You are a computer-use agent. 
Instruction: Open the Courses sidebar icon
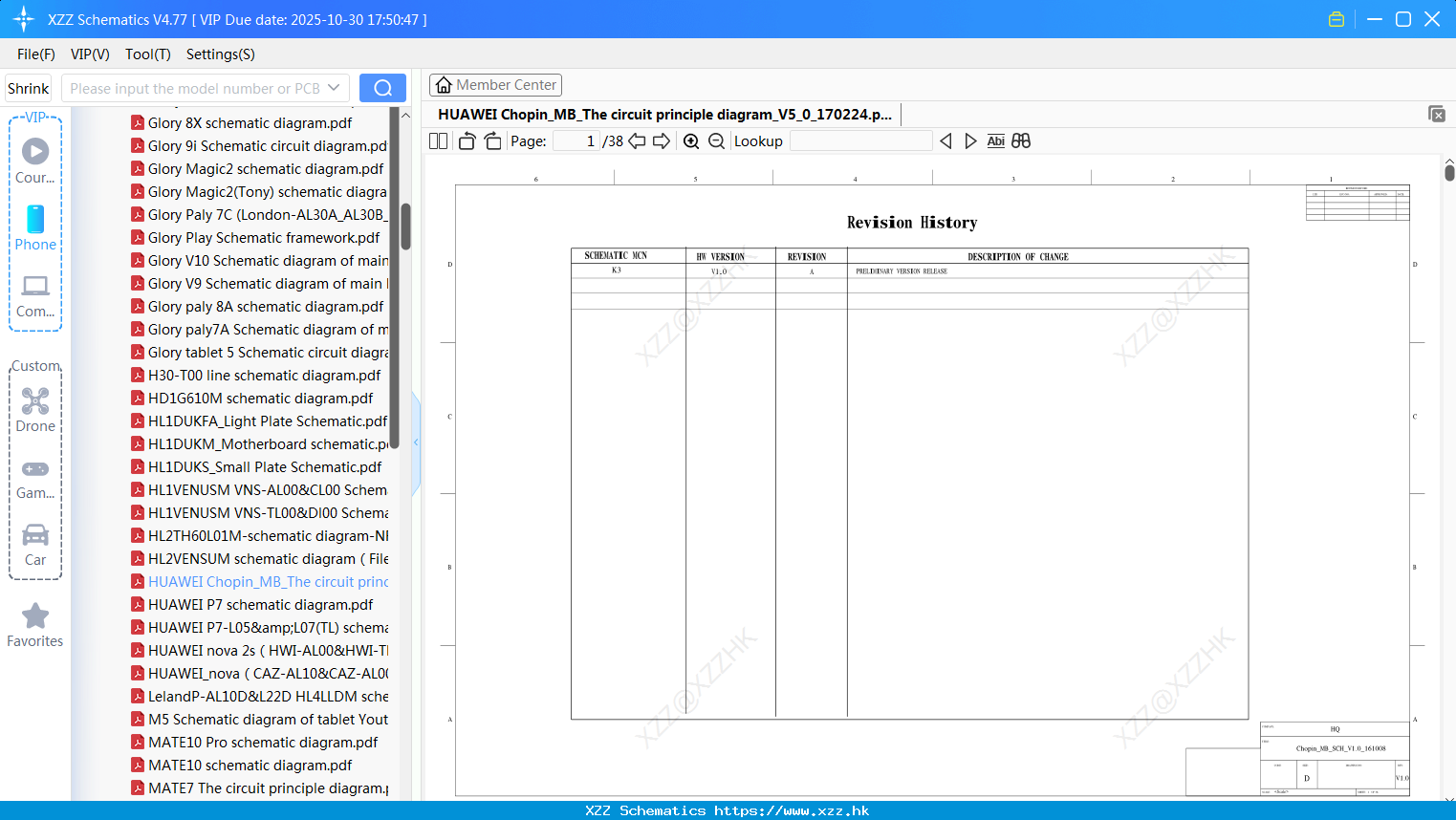click(35, 161)
